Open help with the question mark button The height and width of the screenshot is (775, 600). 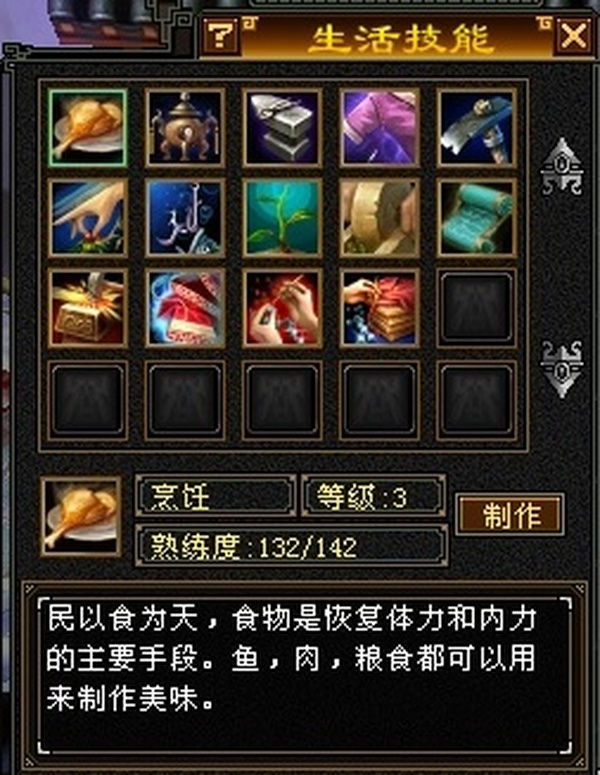221,35
